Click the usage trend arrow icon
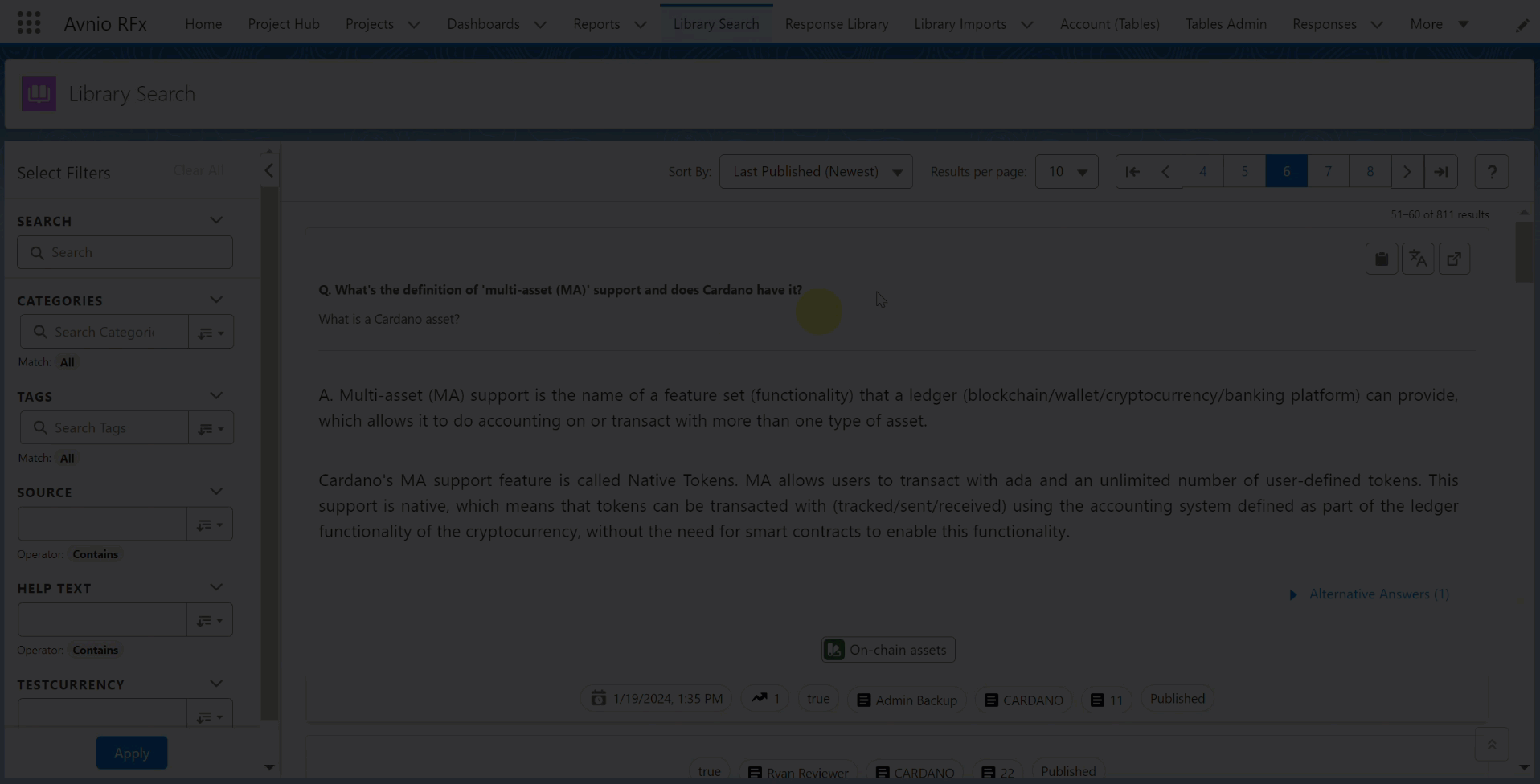1540x784 pixels. 760,698
